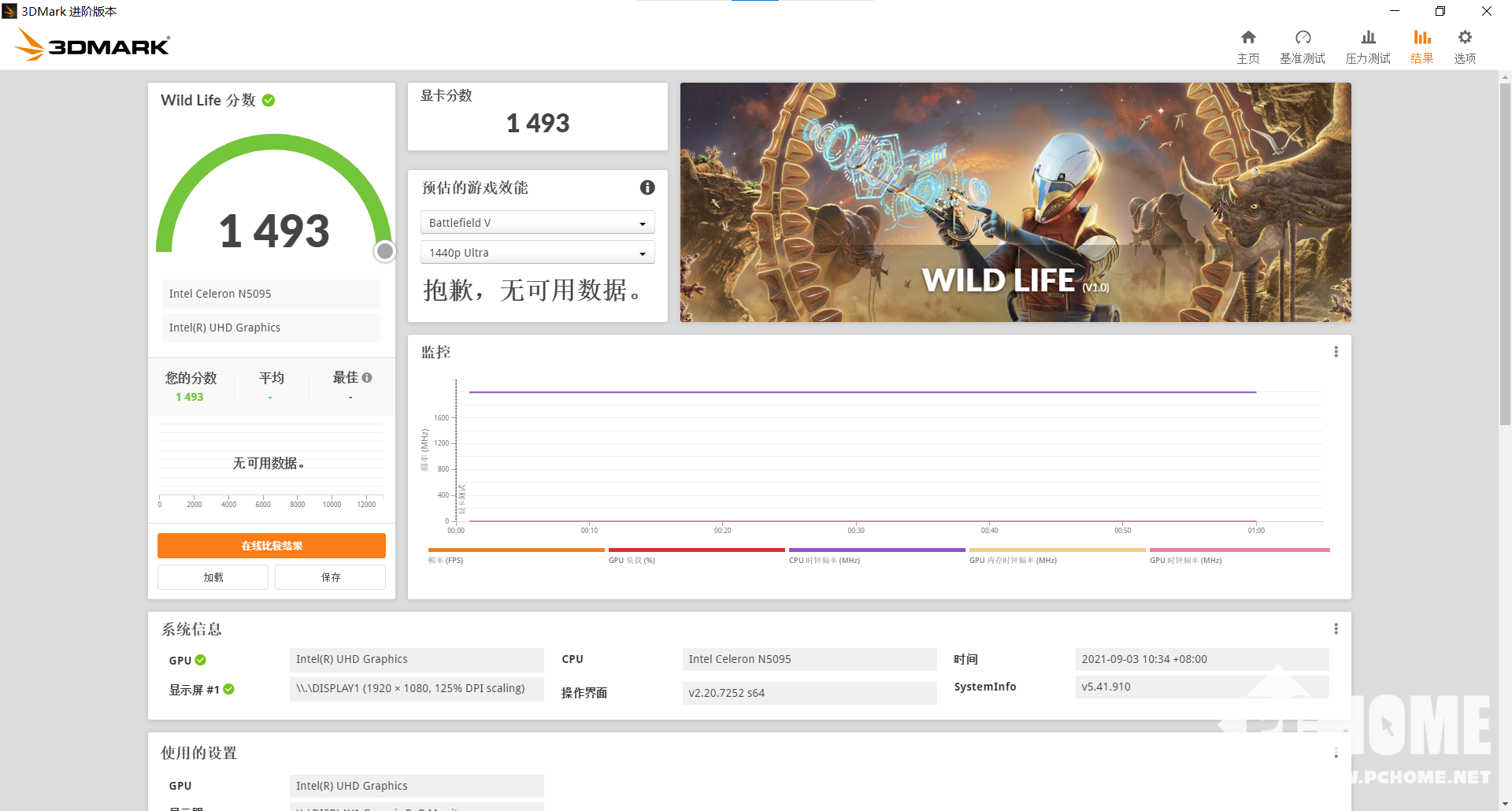Open the monitoring panel three-dot menu
This screenshot has height=811, width=1512.
pyautogui.click(x=1336, y=352)
